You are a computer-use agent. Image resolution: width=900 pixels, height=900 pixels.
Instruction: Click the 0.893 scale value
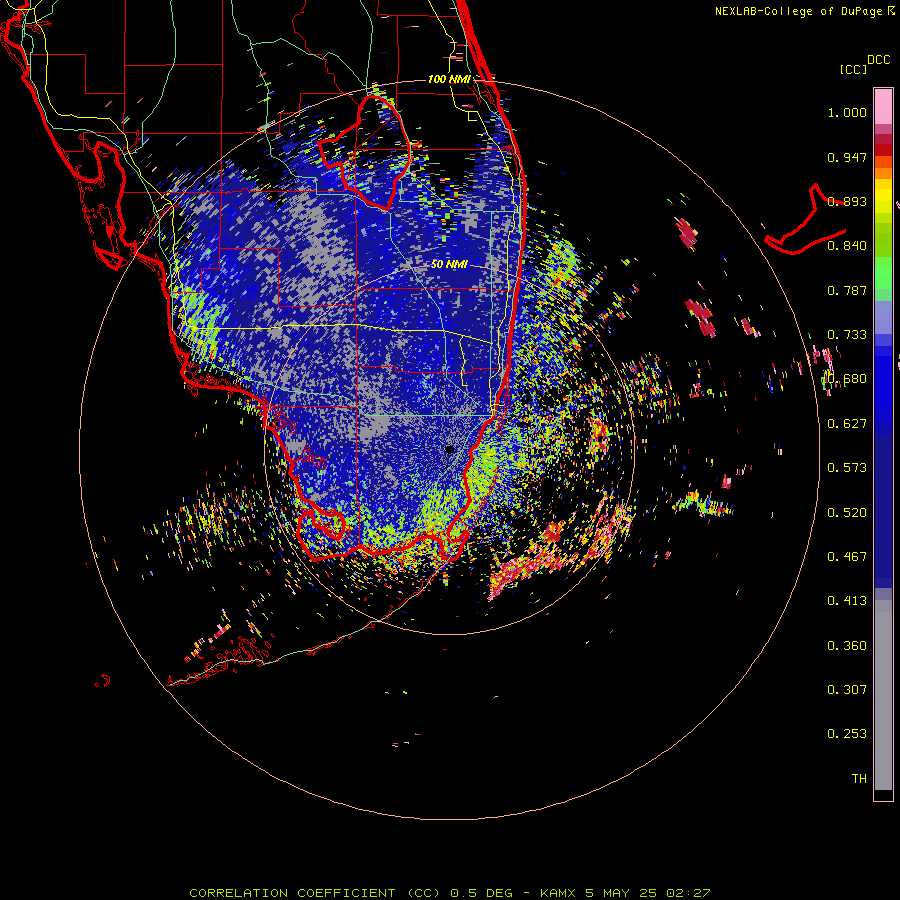coord(847,201)
